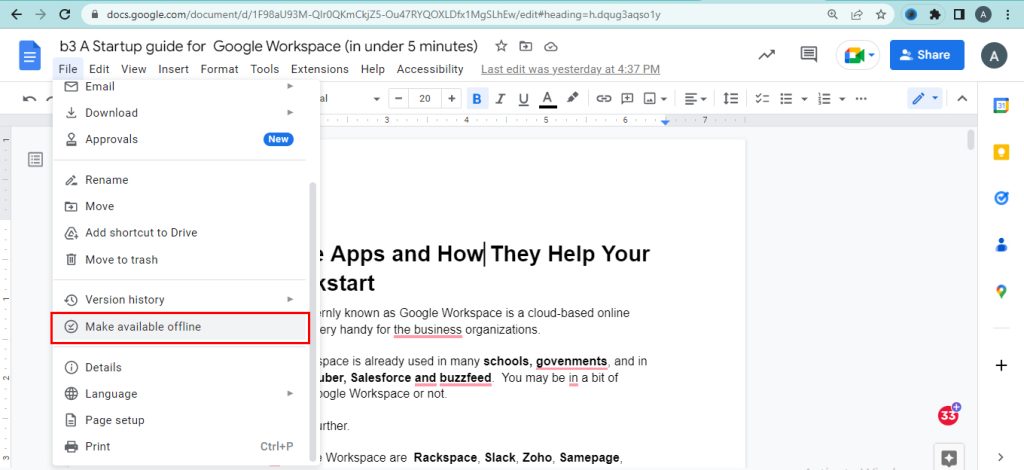Expand the Download submenu
This screenshot has height=470, width=1024.
click(x=180, y=113)
